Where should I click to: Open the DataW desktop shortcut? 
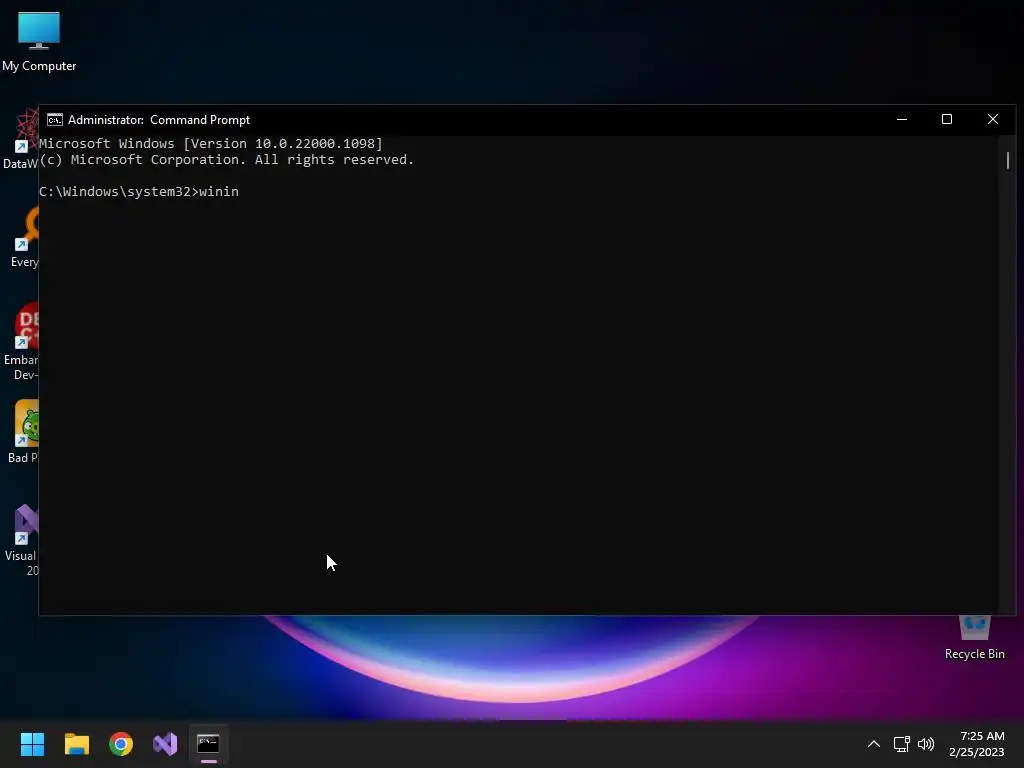coord(21,139)
